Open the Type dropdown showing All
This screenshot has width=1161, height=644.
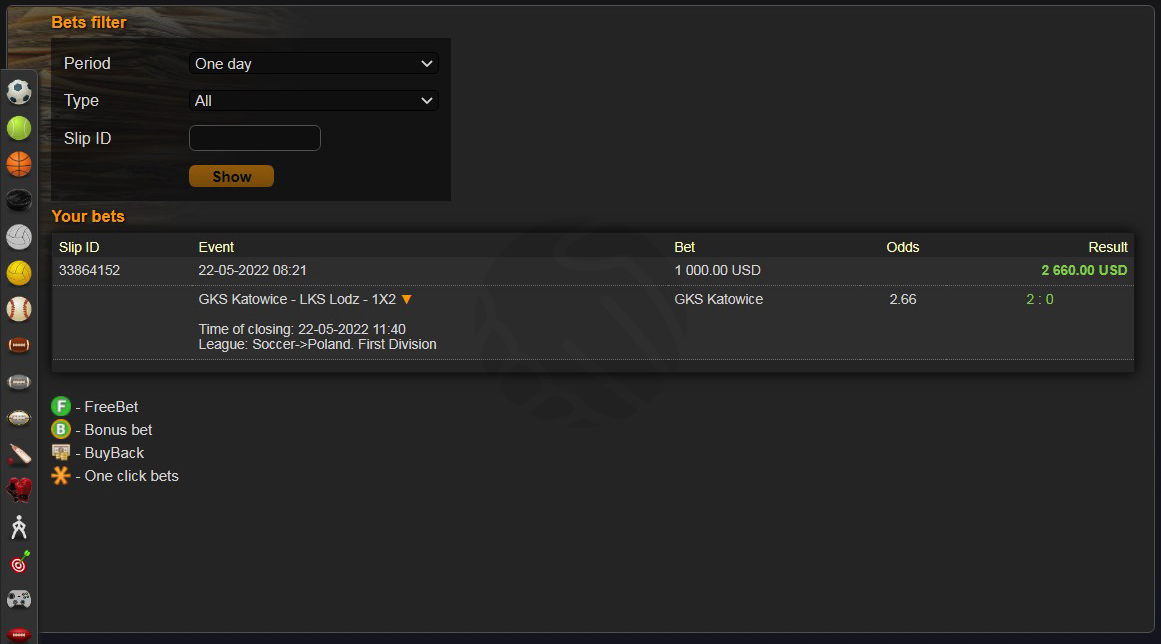[x=314, y=101]
